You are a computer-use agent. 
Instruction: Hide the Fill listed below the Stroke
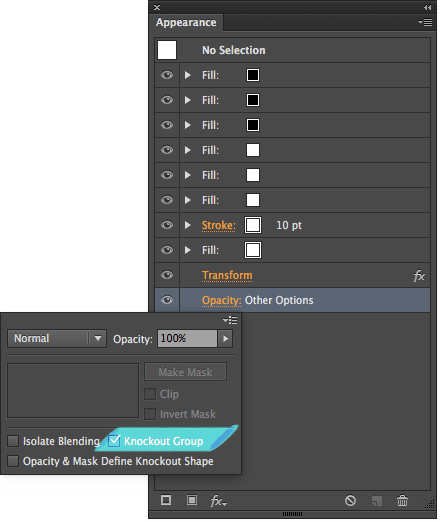point(167,250)
